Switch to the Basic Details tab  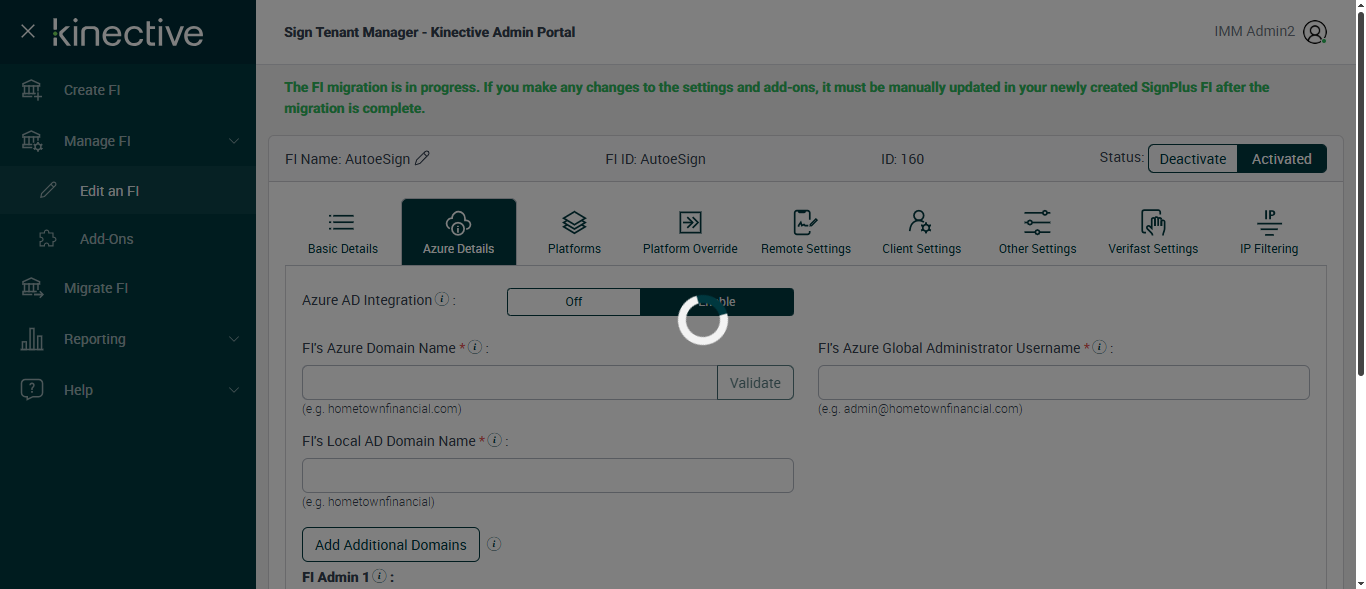click(x=343, y=233)
